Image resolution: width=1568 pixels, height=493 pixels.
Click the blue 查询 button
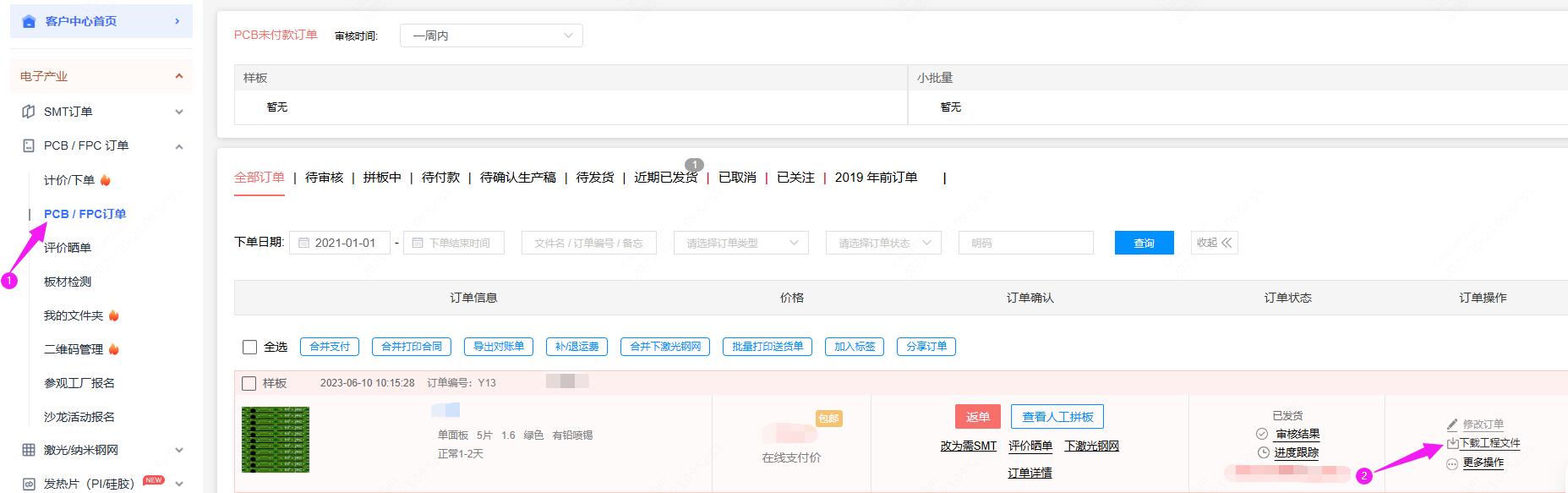[1144, 243]
